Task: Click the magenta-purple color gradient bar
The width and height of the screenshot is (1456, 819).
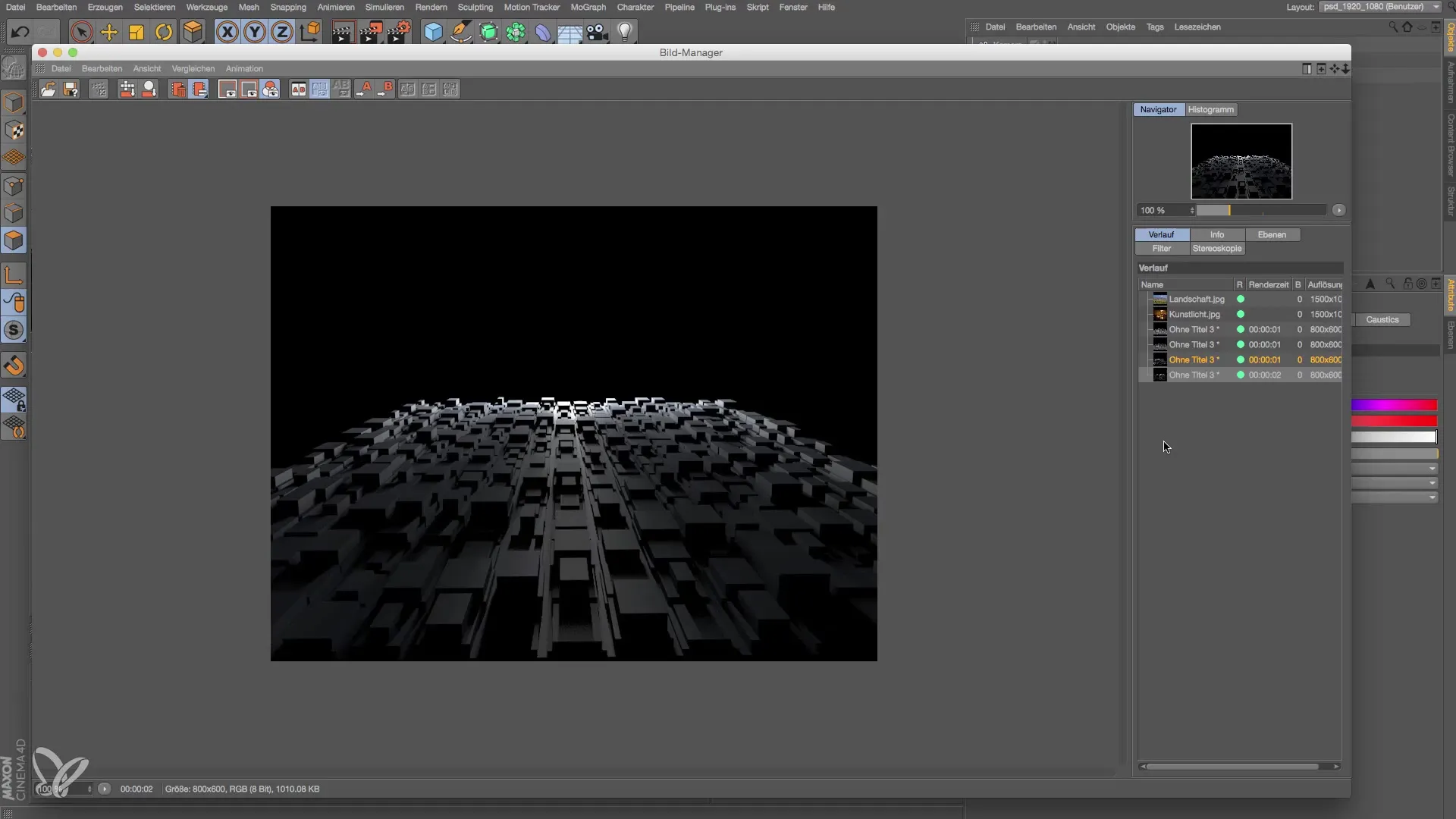Action: click(x=1394, y=405)
